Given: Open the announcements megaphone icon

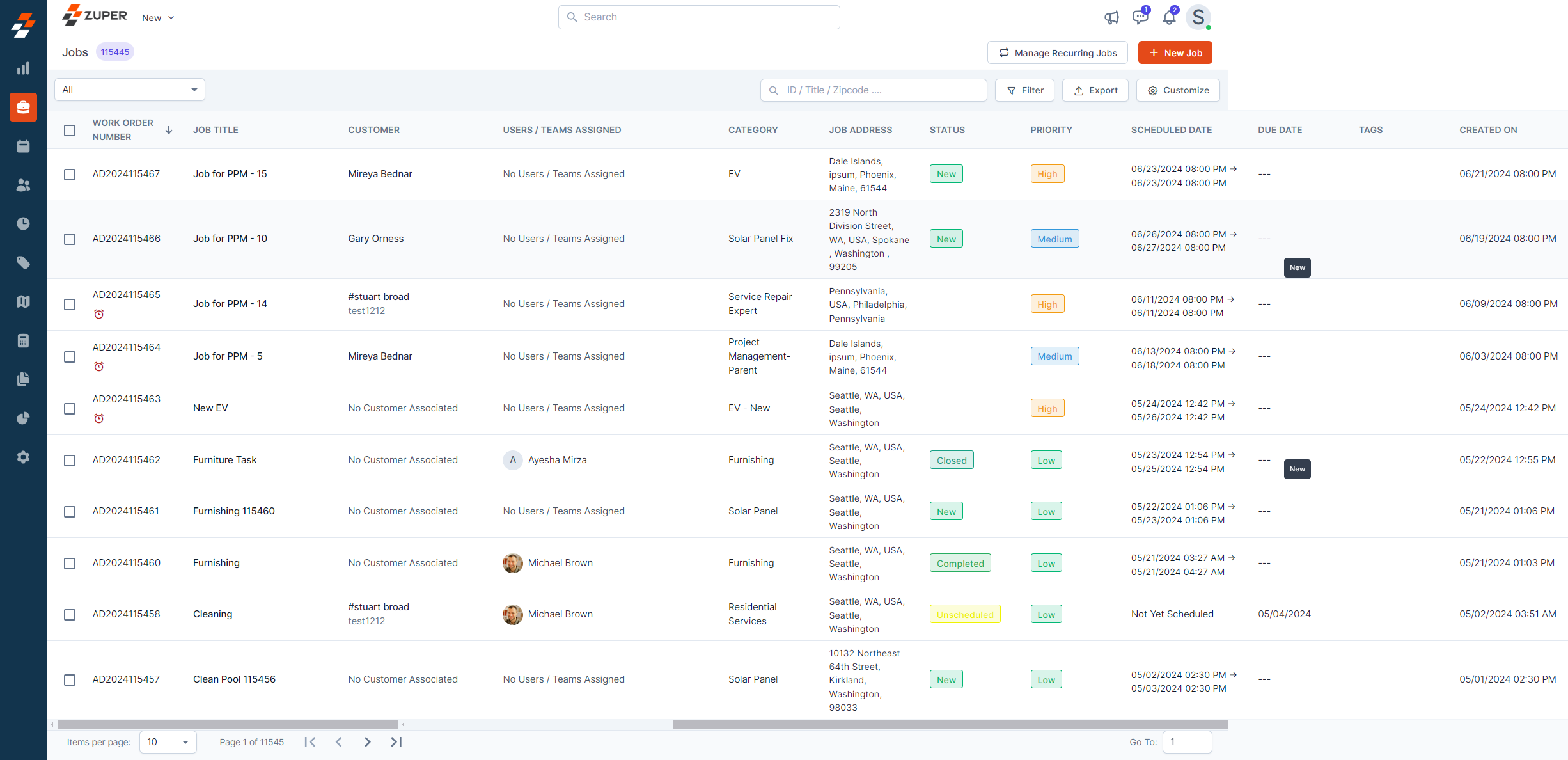Looking at the screenshot, I should tap(1111, 17).
